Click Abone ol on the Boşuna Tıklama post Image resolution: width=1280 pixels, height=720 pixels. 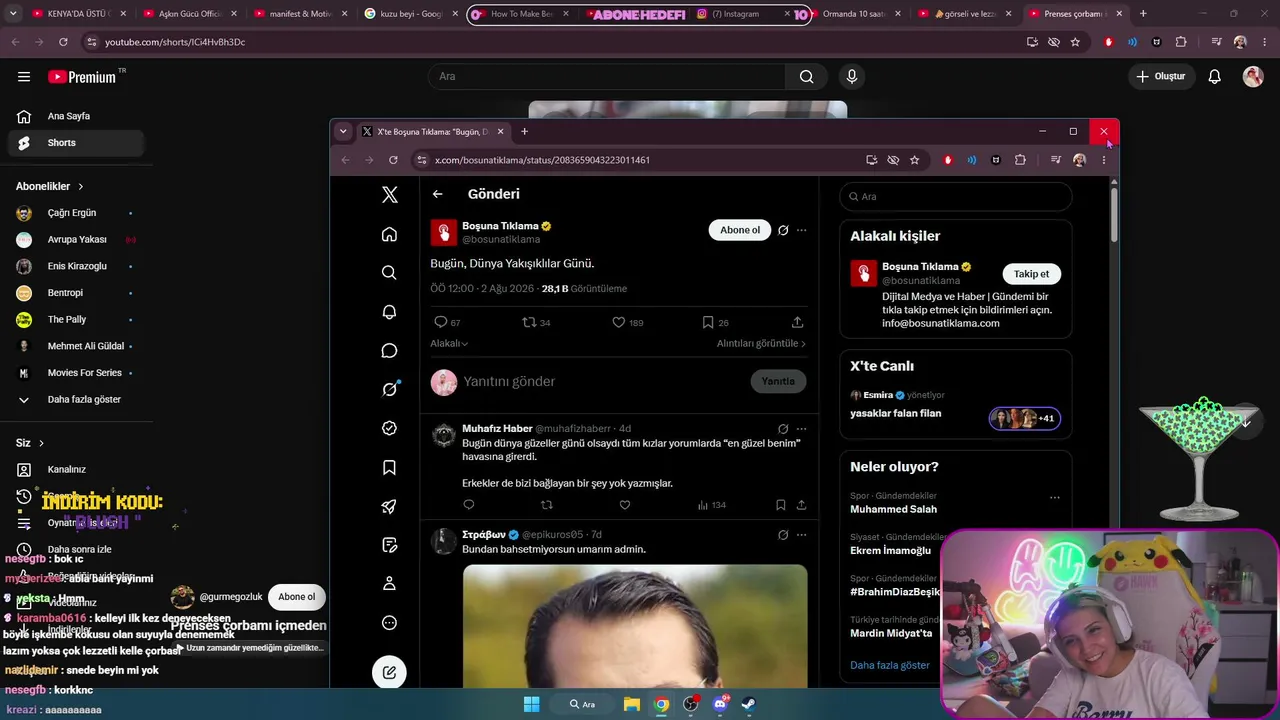[x=740, y=230]
